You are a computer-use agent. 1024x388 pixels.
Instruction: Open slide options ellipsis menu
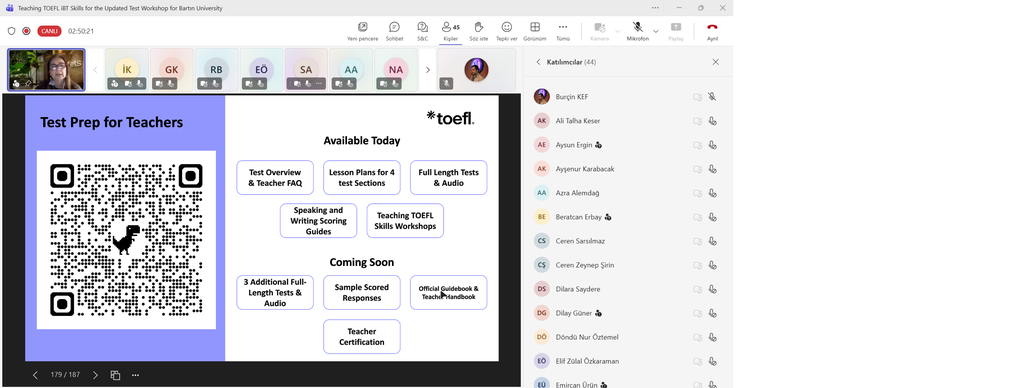tap(135, 375)
